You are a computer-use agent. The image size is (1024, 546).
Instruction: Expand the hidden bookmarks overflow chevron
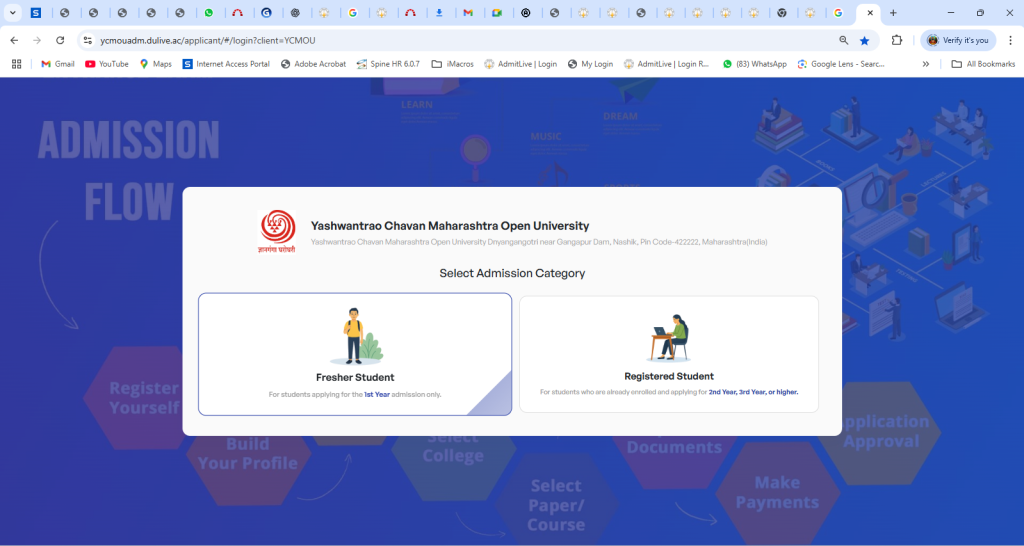coord(926,64)
